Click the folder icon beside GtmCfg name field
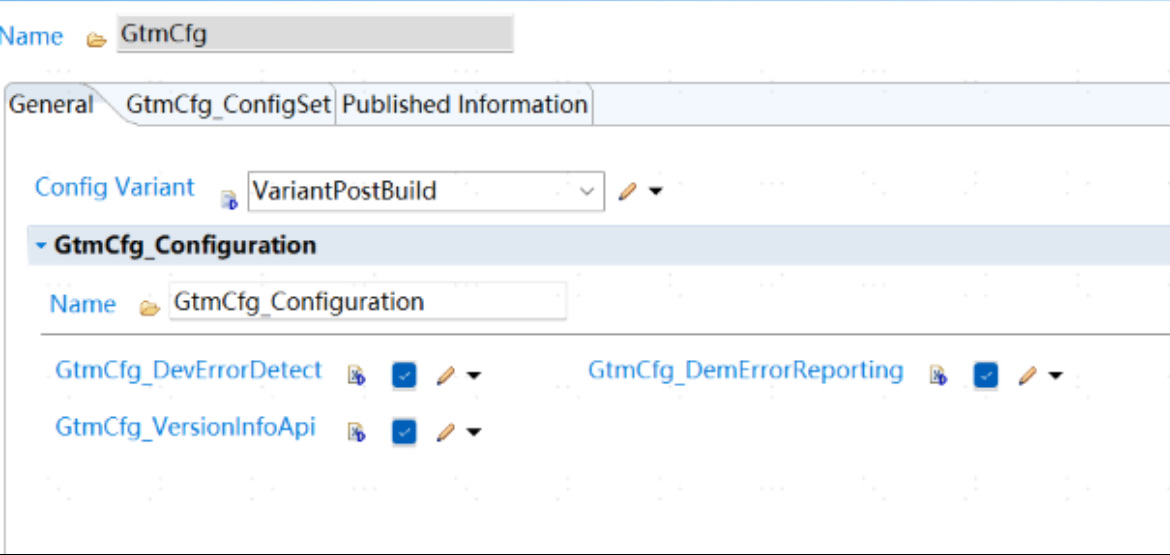This screenshot has height=555, width=1170. pyautogui.click(x=96, y=40)
